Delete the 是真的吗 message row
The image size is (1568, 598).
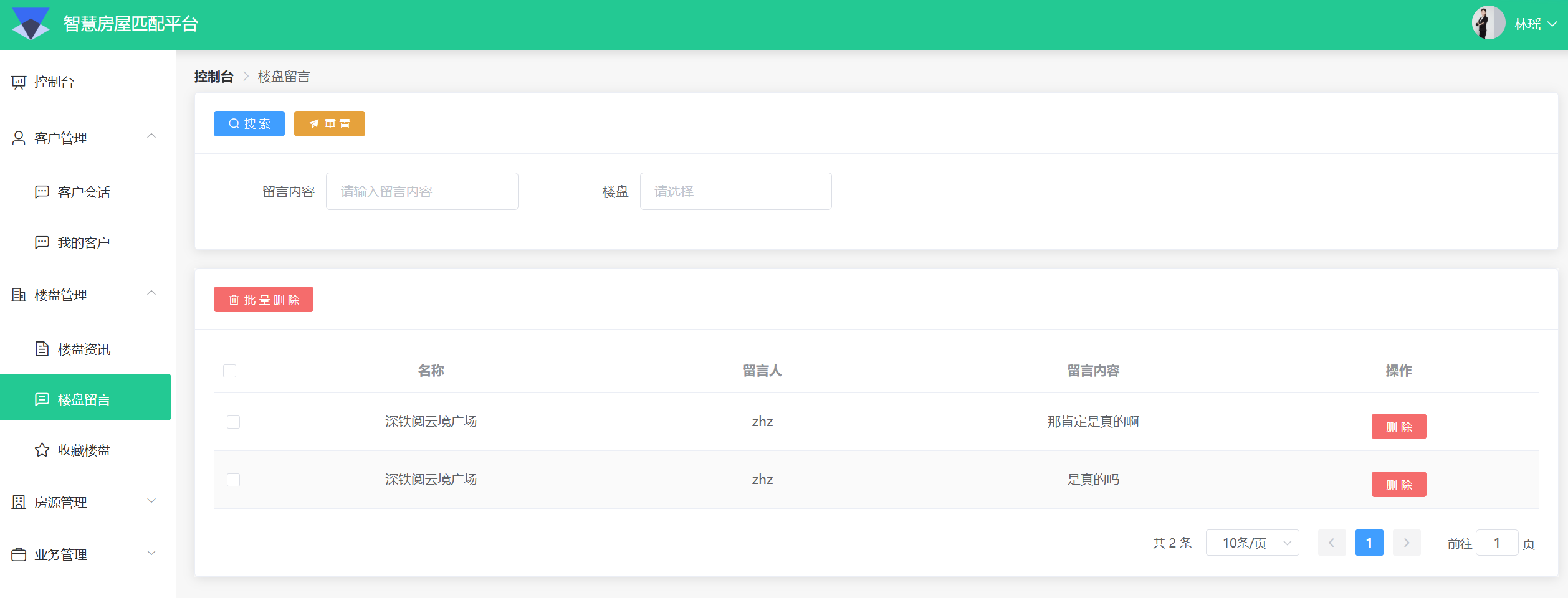(1398, 485)
